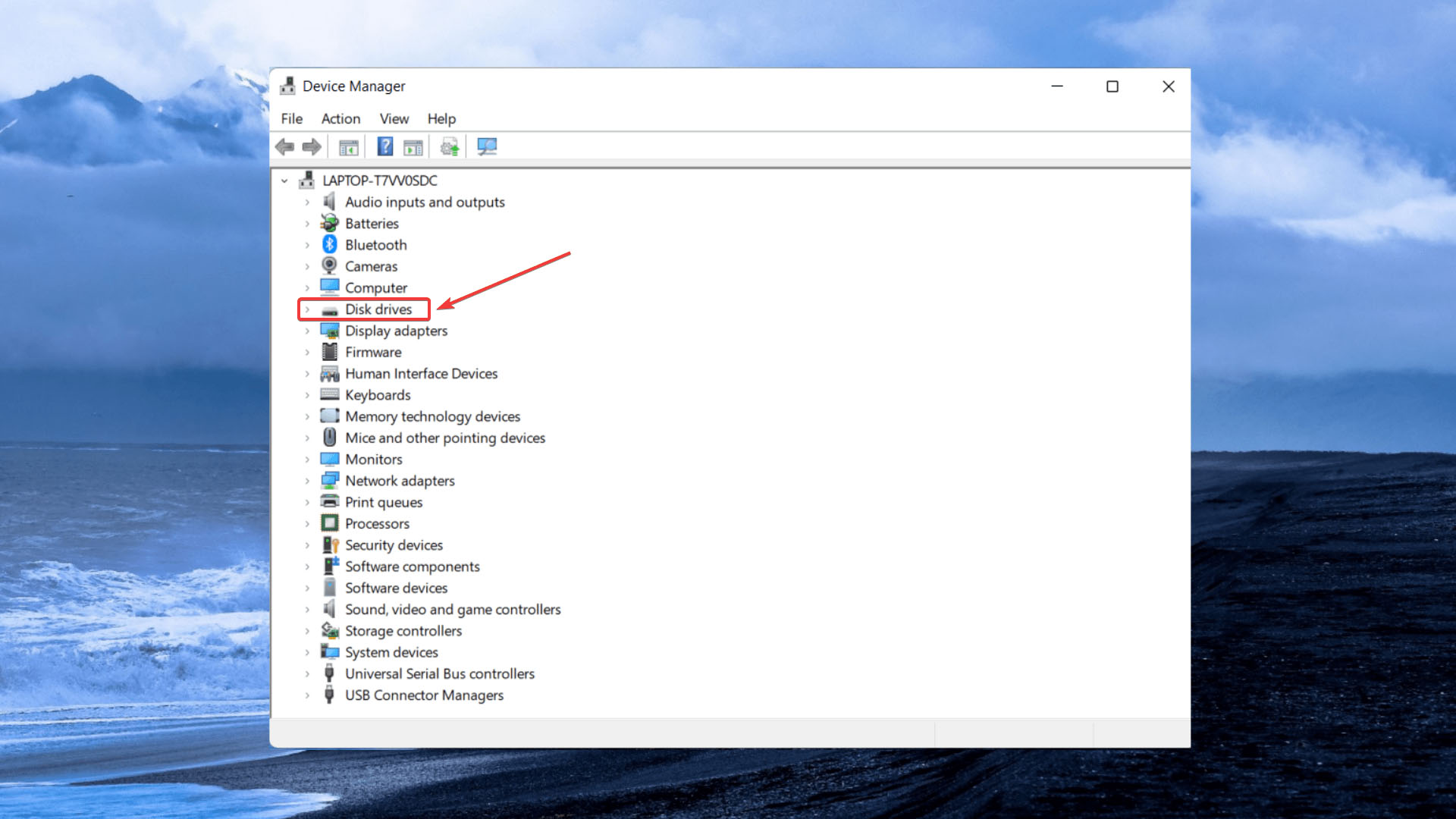This screenshot has height=819, width=1456.
Task: Toggle Universal Serial Bus controllers node
Action: click(x=307, y=673)
